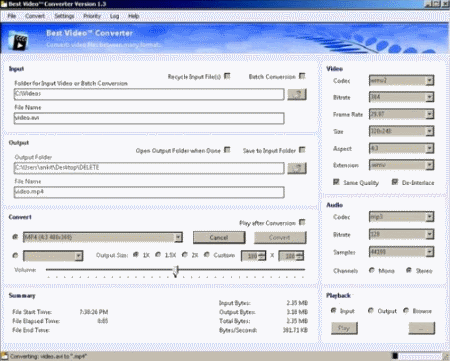
Task: Open the Settings menu
Action: [x=64, y=16]
